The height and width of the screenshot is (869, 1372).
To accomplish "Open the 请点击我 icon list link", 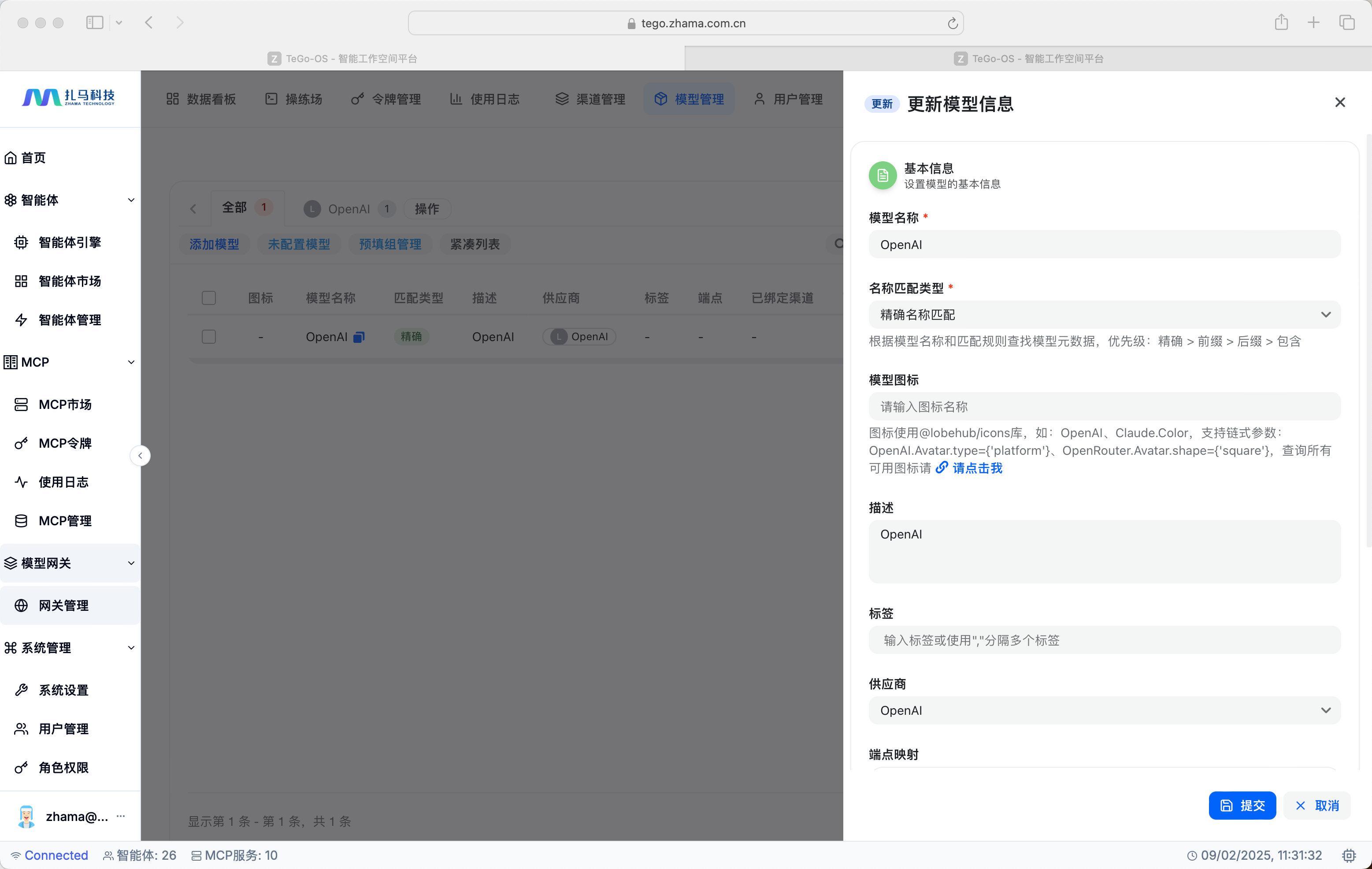I will (977, 468).
